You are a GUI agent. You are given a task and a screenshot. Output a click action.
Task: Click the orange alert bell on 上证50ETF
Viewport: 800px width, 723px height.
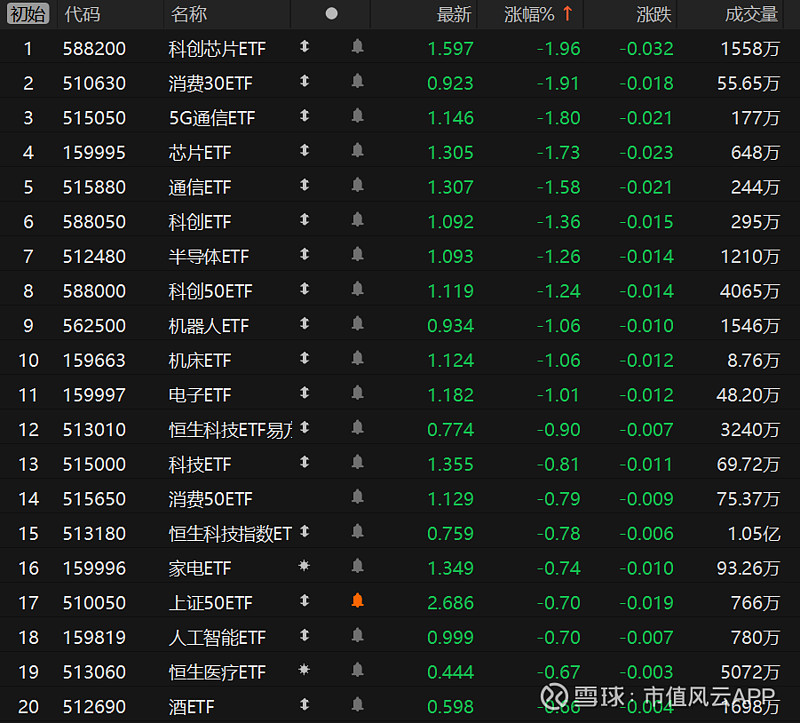[357, 603]
